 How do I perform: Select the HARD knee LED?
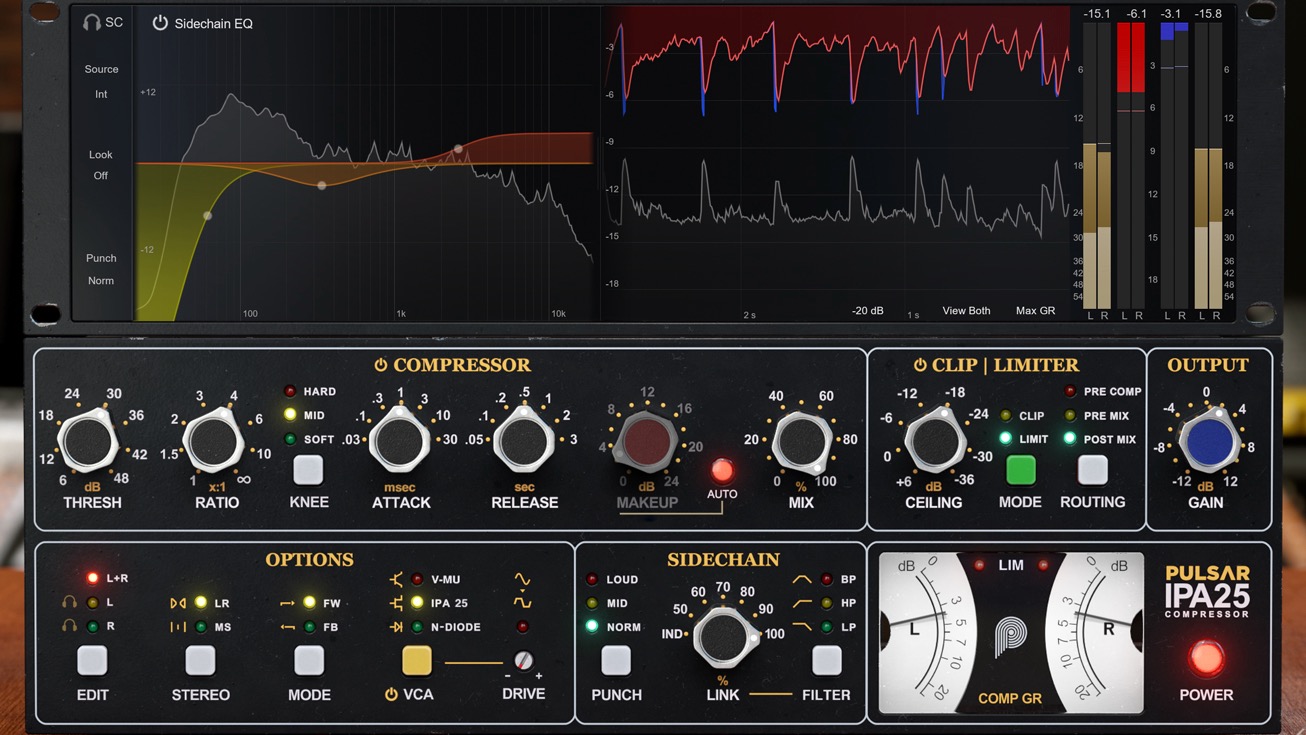pos(290,392)
